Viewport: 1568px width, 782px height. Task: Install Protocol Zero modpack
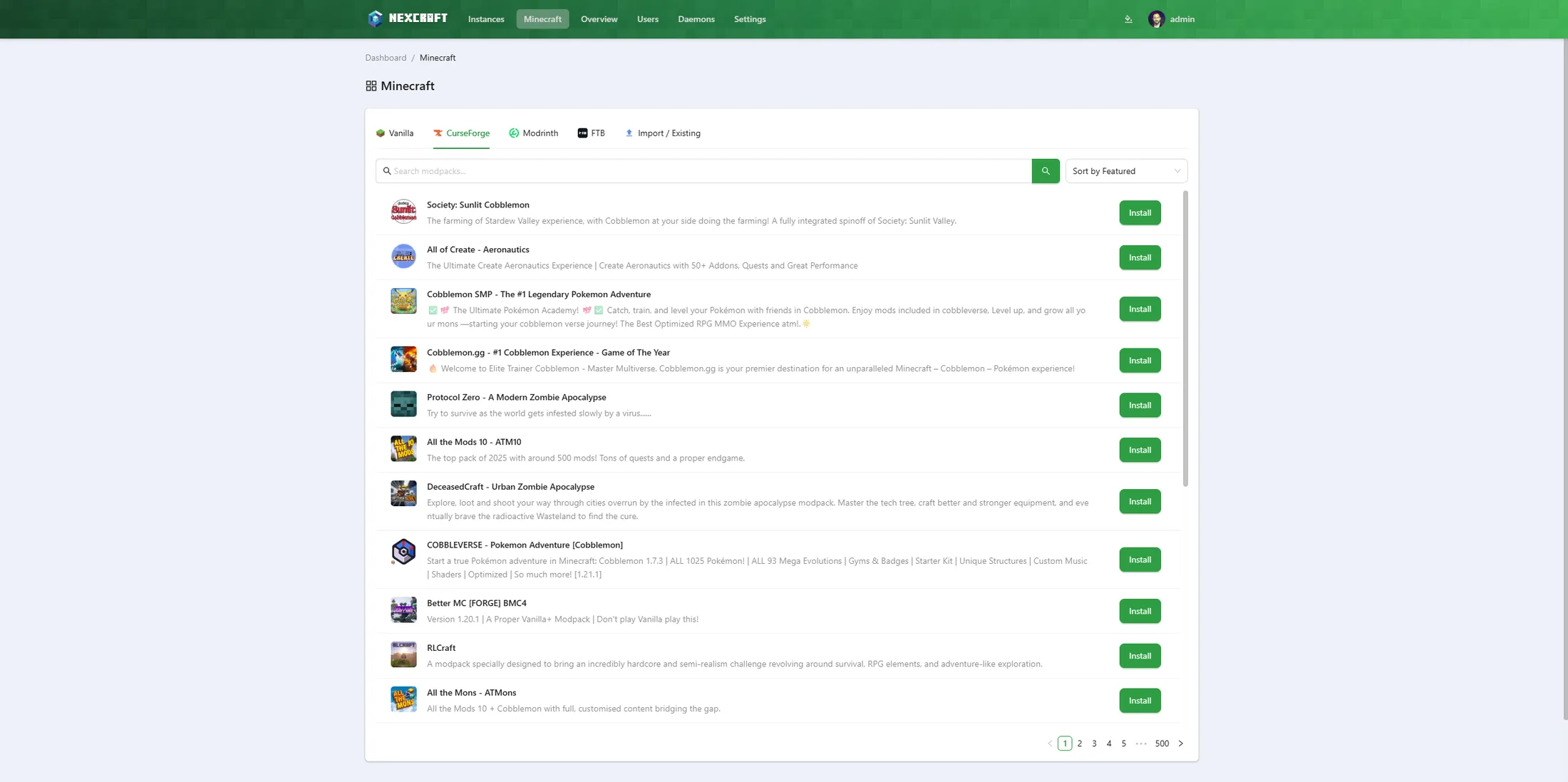point(1140,405)
